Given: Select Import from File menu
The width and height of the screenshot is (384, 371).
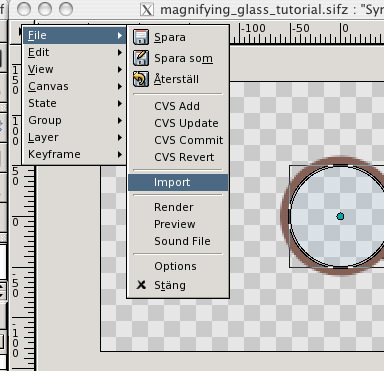Looking at the screenshot, I should [178, 182].
